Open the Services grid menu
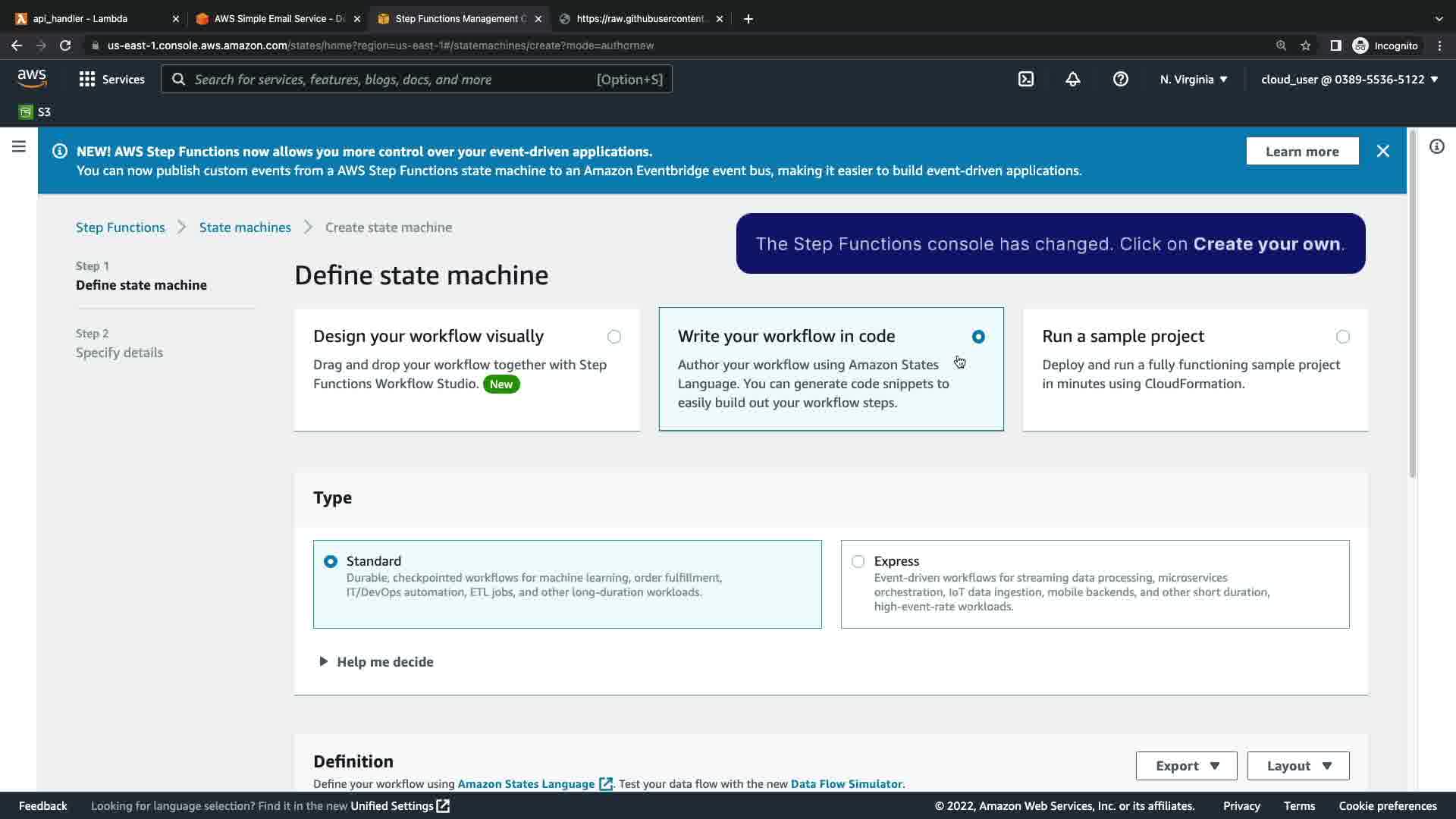 [x=111, y=79]
